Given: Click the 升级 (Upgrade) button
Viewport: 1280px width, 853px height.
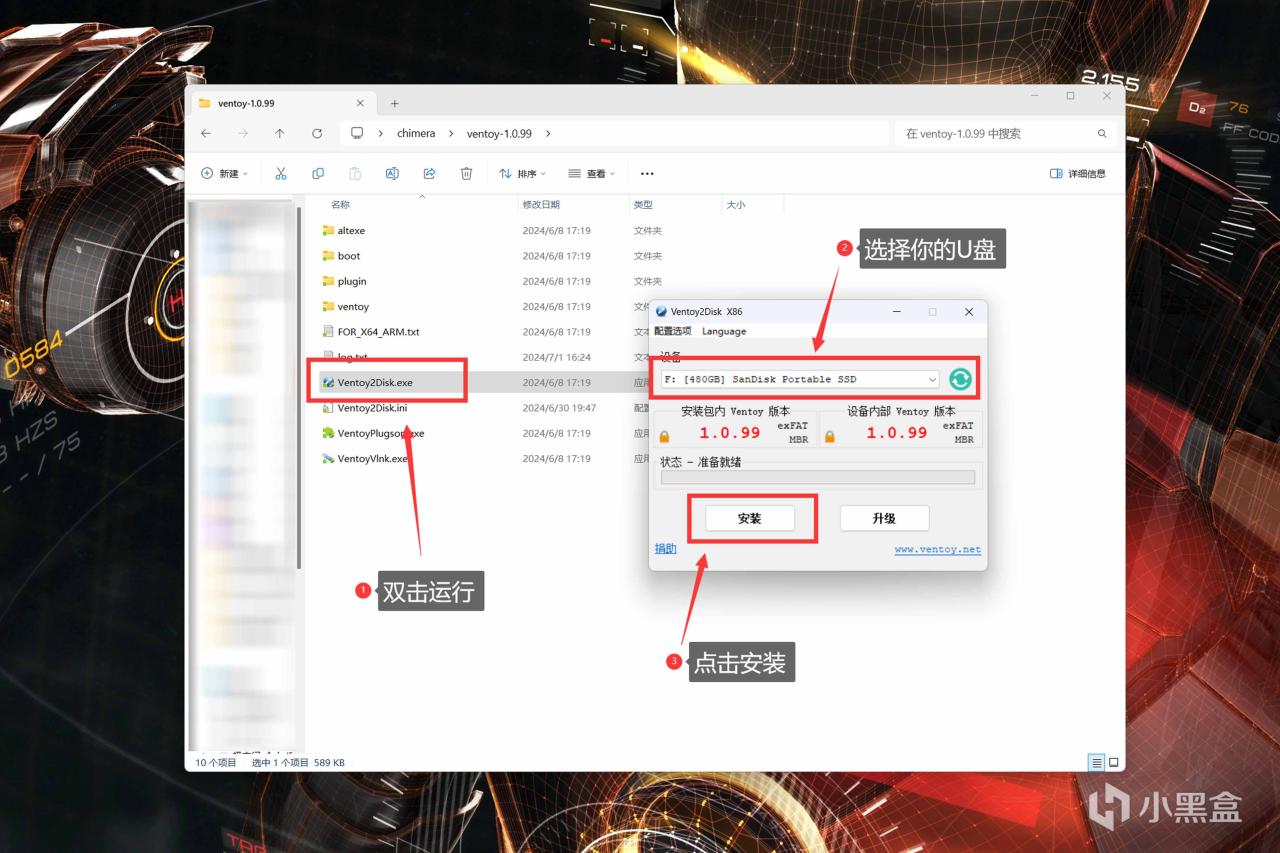Looking at the screenshot, I should (884, 518).
